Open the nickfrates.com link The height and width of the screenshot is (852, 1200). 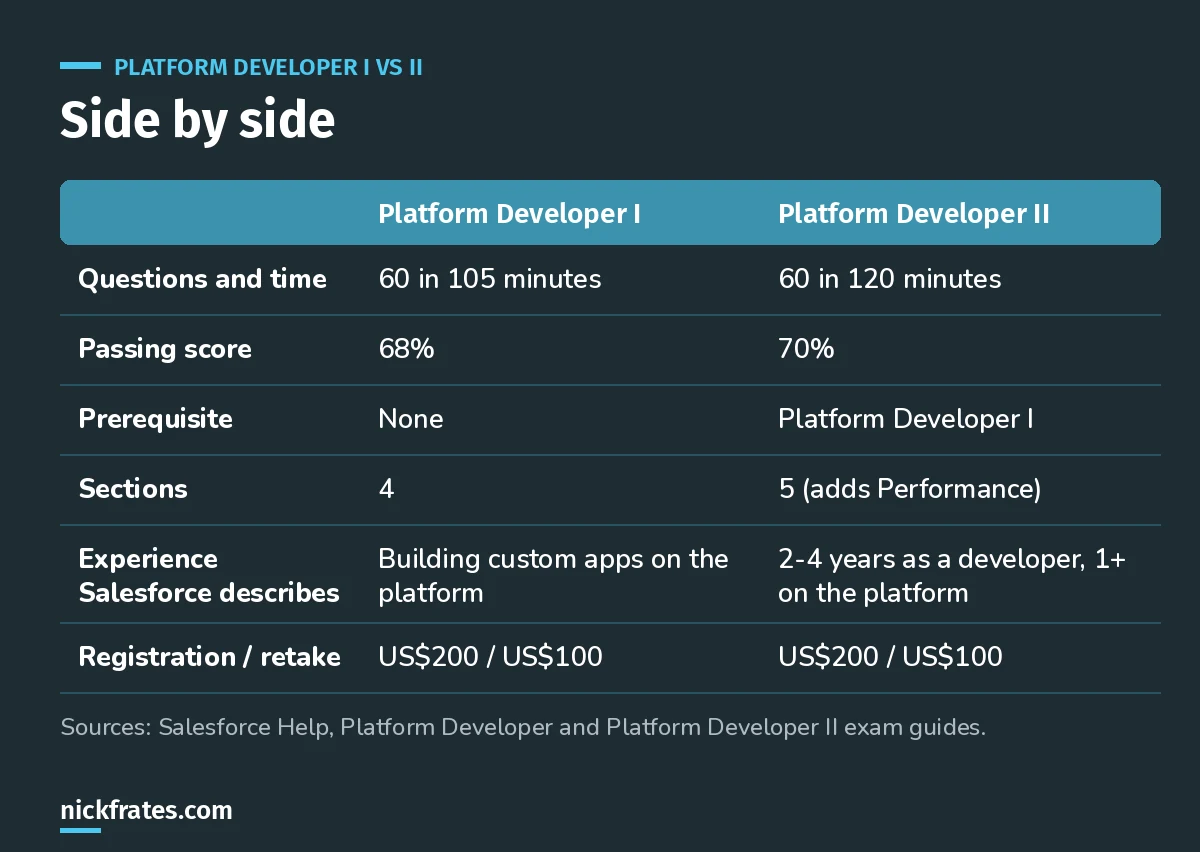pos(146,810)
